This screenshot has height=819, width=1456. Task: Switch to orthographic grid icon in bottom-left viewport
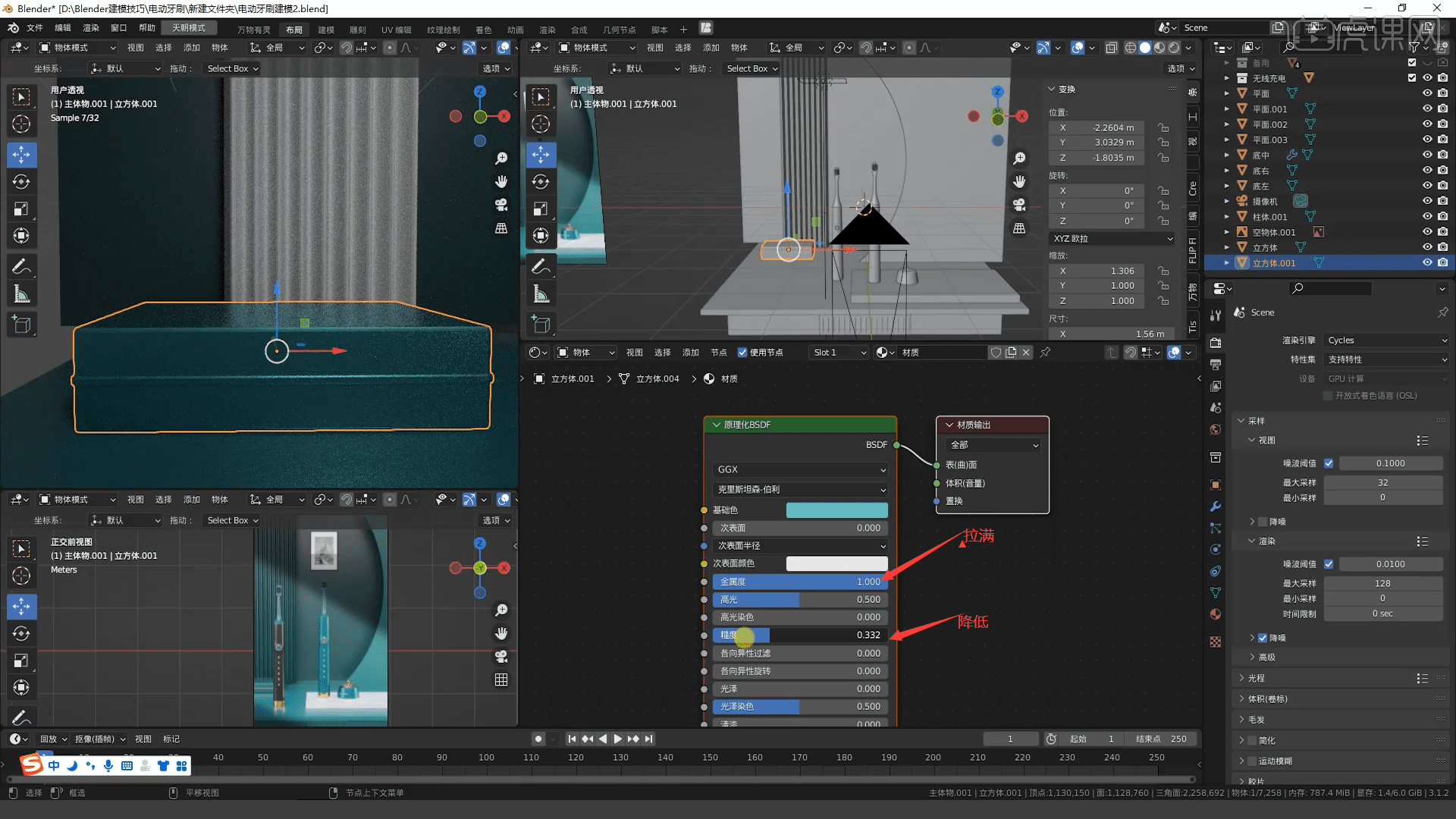501,680
